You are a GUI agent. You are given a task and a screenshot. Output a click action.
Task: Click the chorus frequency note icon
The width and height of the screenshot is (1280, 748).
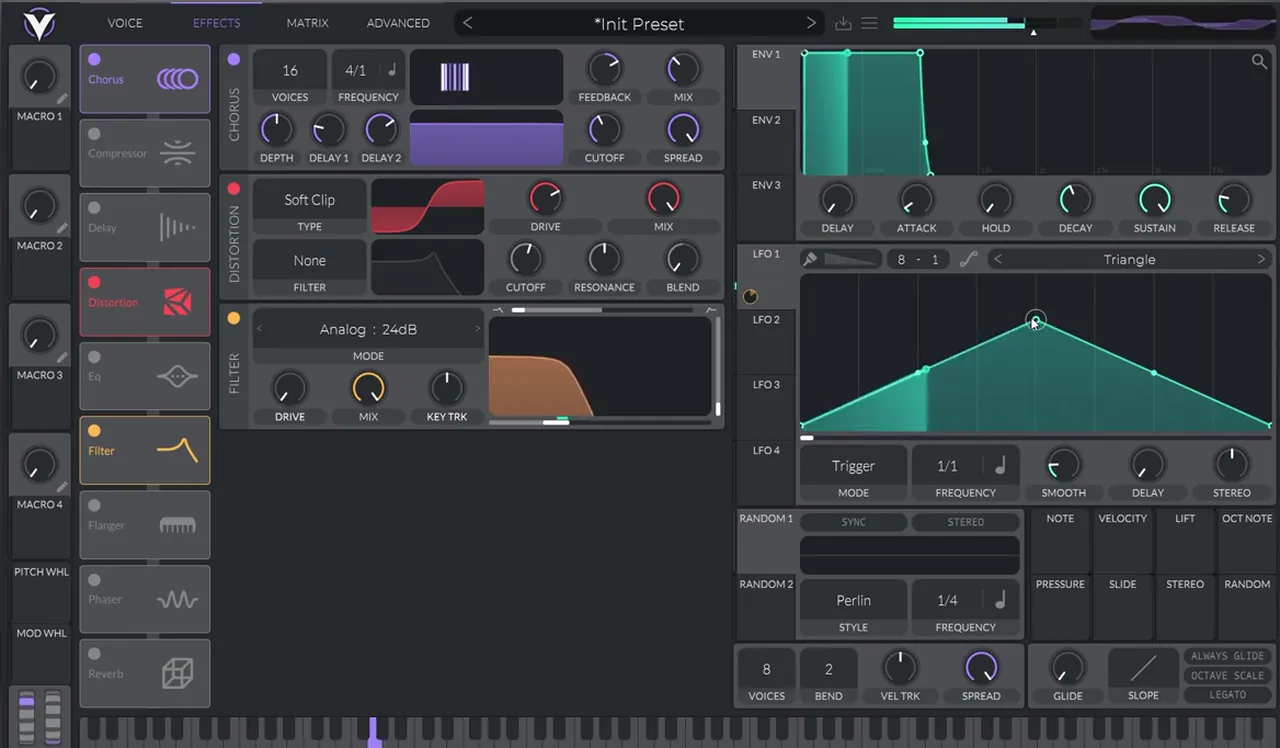[x=392, y=70]
